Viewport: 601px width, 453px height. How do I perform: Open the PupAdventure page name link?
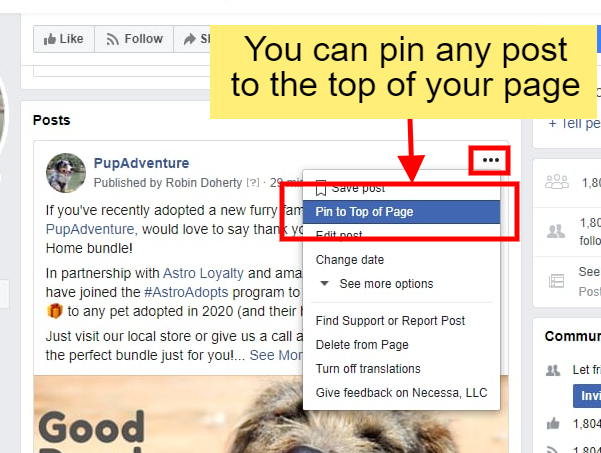point(141,163)
